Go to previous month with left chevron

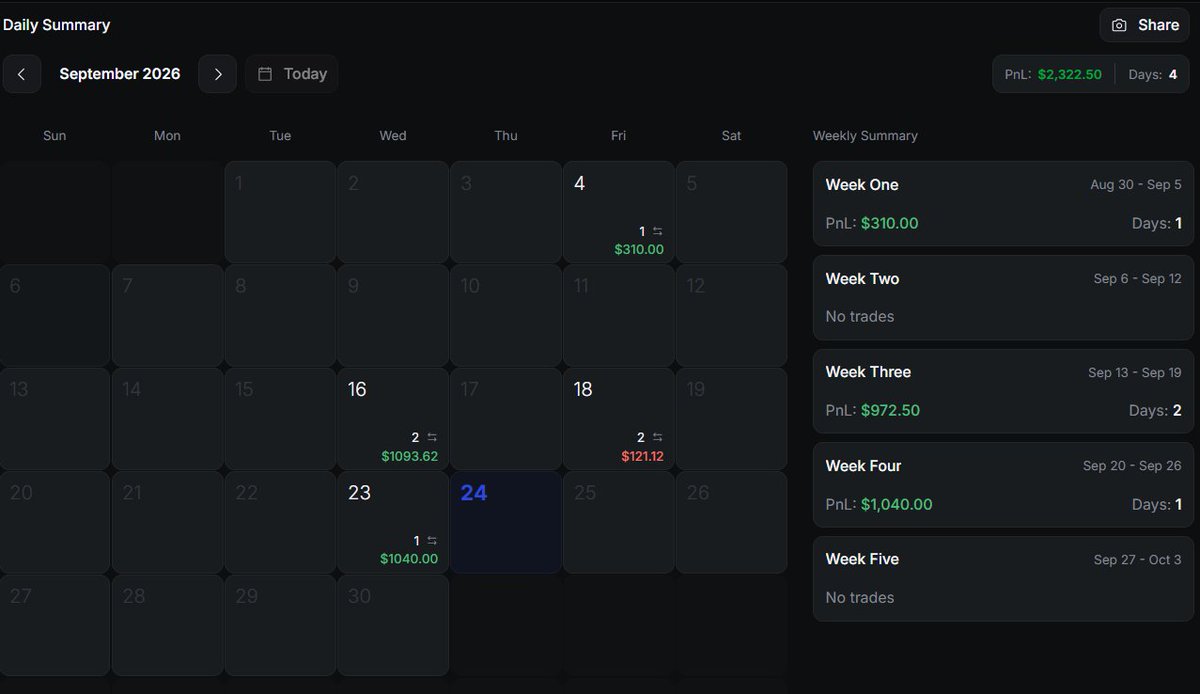tap(21, 74)
